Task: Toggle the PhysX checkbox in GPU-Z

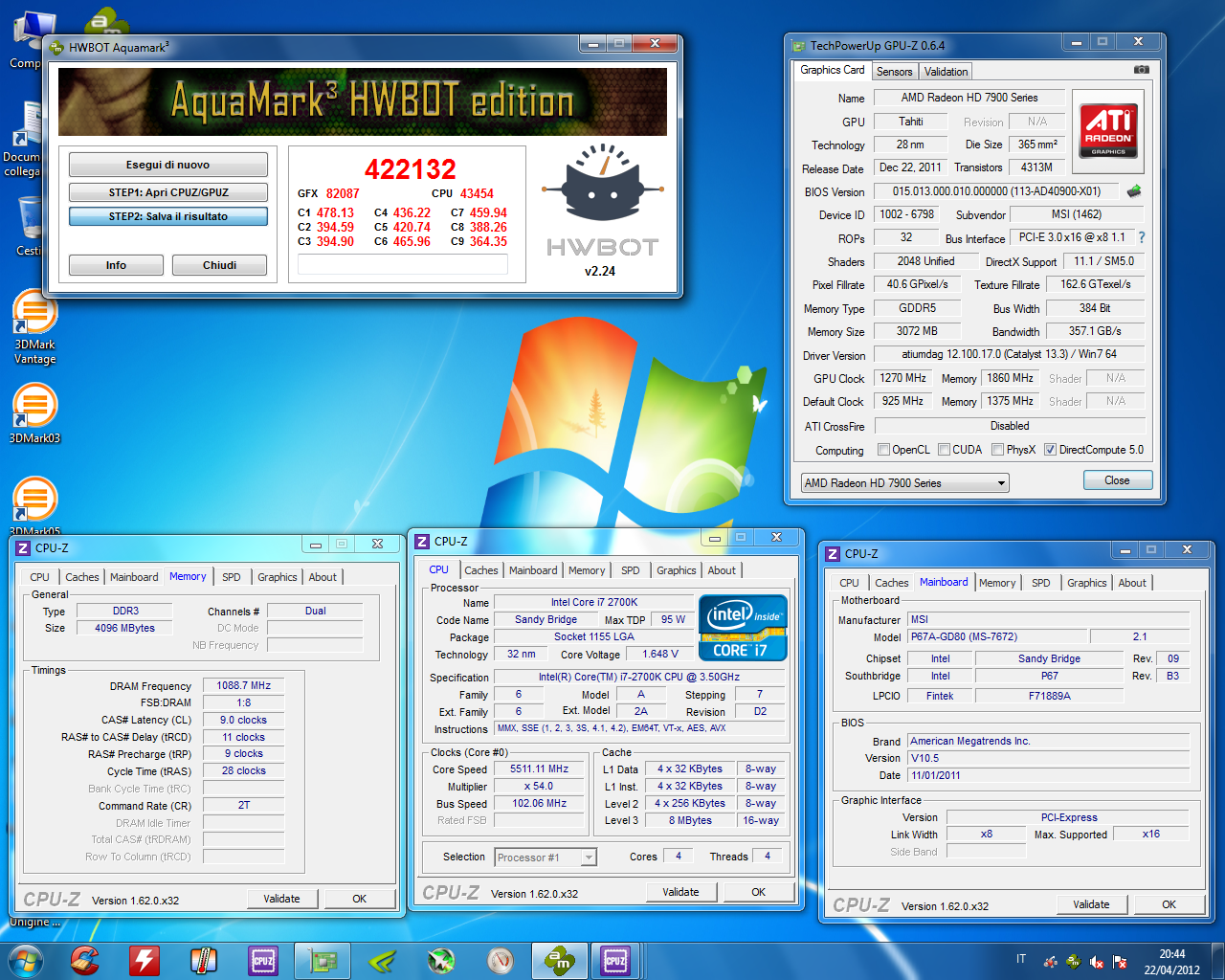Action: tap(997, 450)
